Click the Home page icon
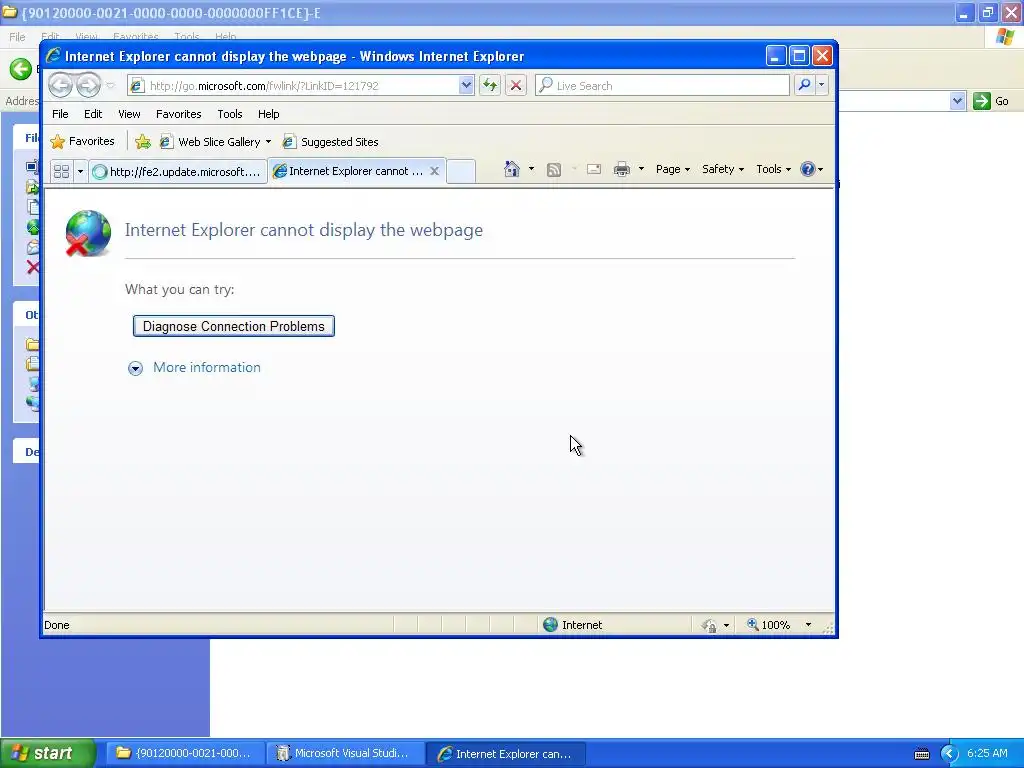 512,169
